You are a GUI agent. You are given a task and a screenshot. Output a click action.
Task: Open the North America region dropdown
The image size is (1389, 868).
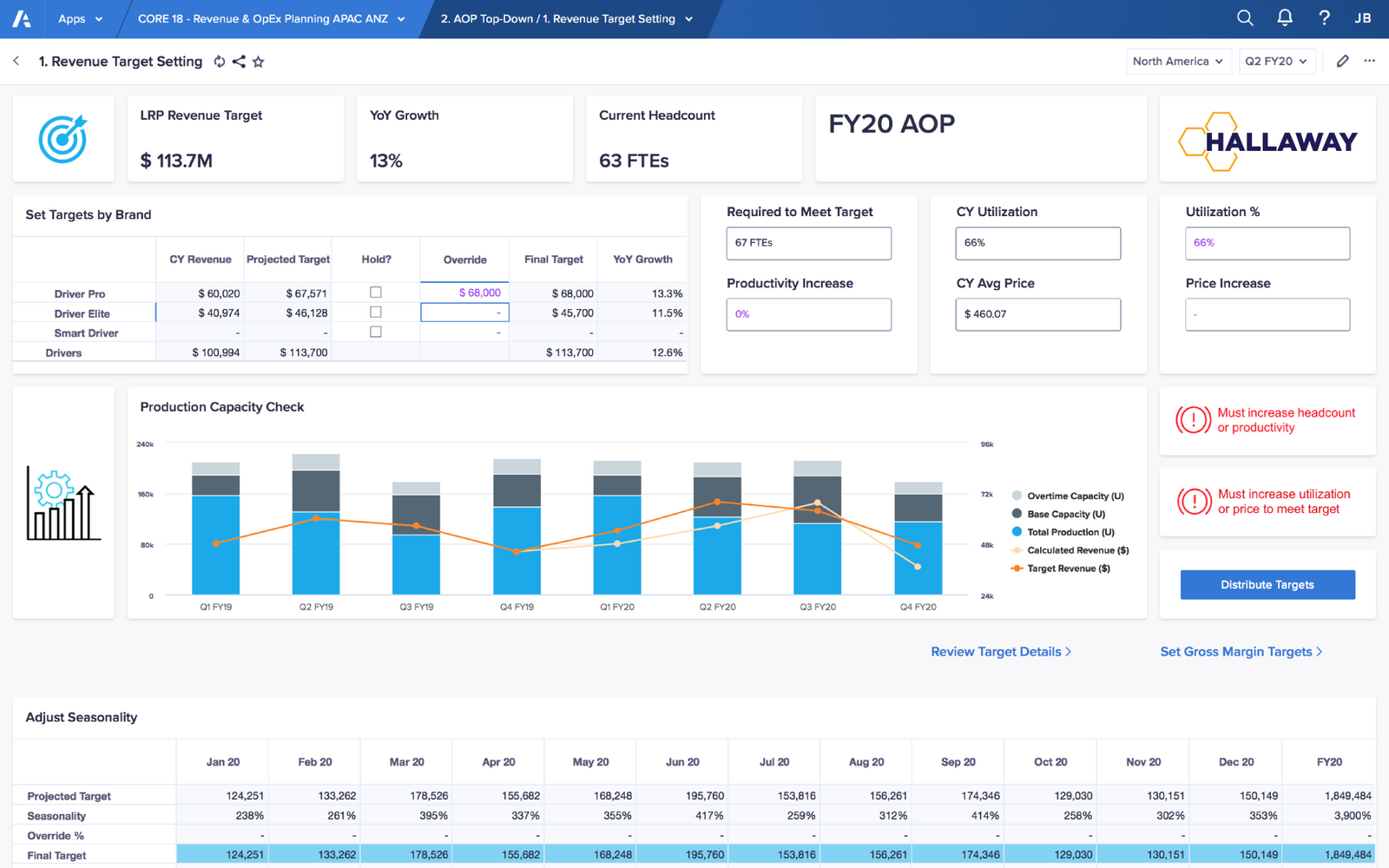coord(1178,61)
